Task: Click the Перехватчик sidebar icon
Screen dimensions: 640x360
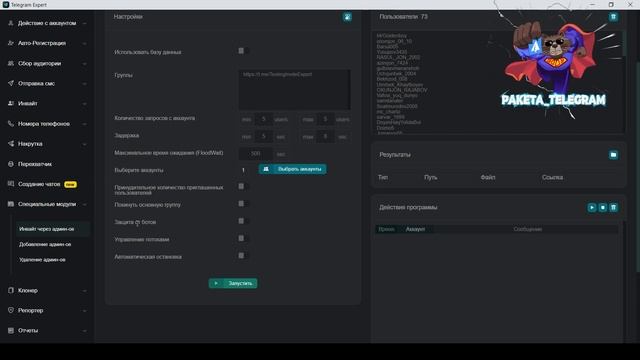Action: click(x=11, y=164)
